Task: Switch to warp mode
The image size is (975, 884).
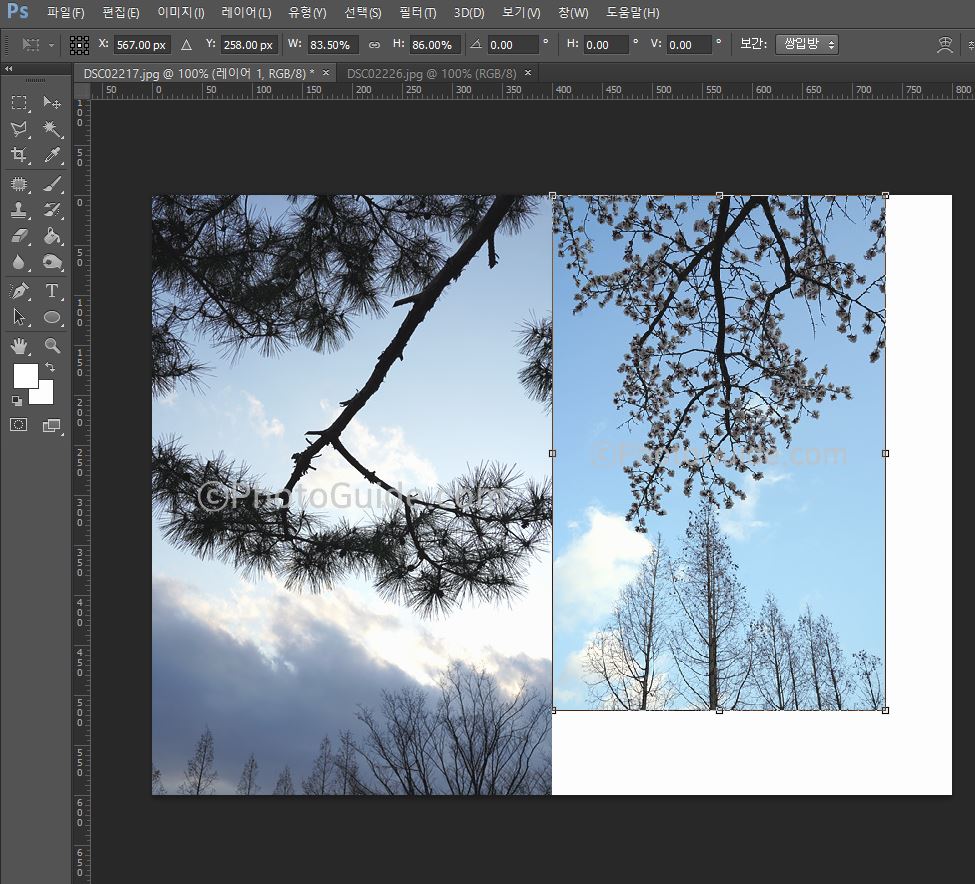Action: 945,45
